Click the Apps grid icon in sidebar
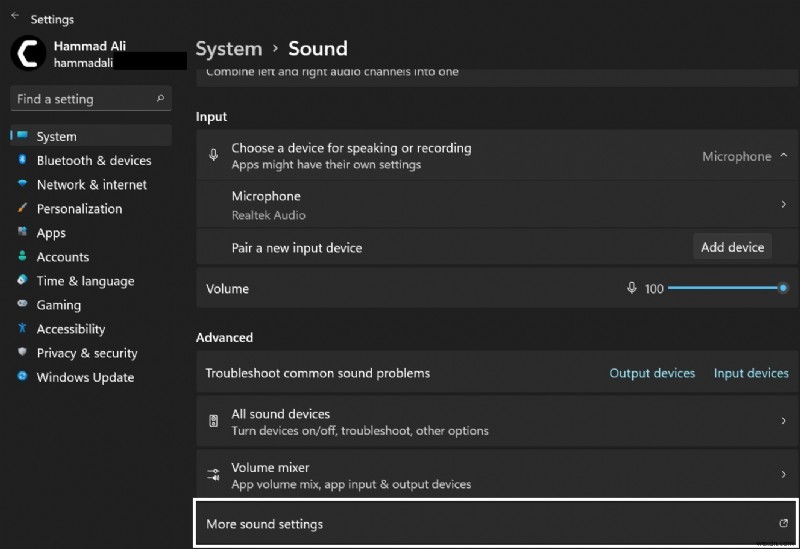This screenshot has width=800, height=549. pos(22,232)
